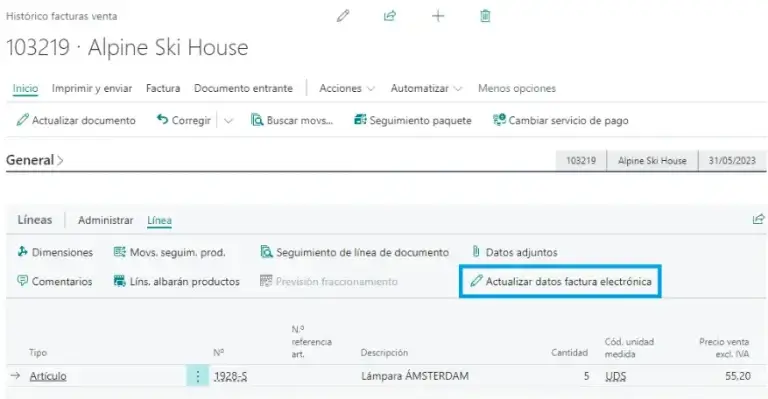Click Seguimiento paquete action
Screen dimensions: 768x399
pyautogui.click(x=413, y=120)
